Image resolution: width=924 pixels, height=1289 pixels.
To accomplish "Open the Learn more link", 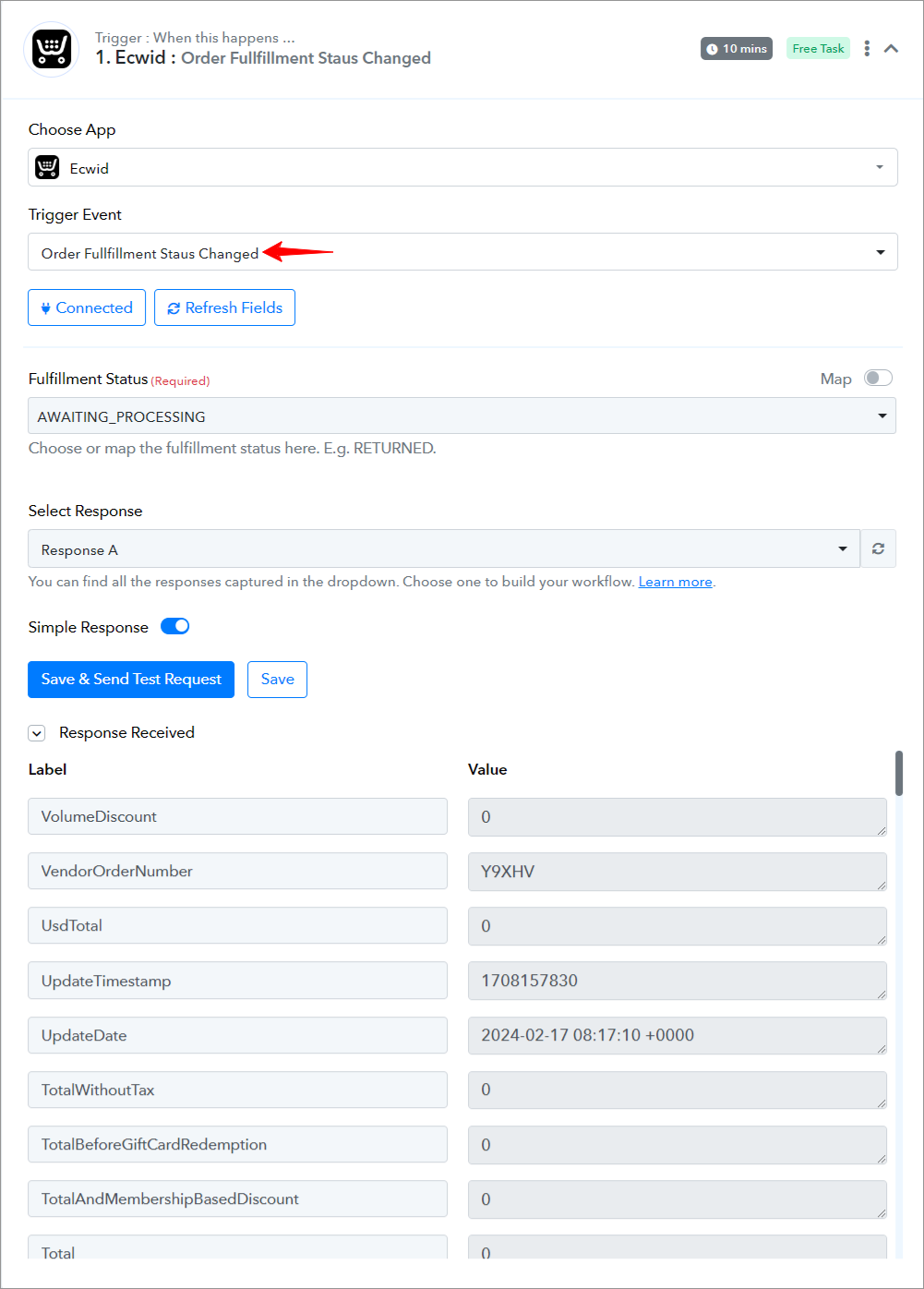I will (x=675, y=582).
